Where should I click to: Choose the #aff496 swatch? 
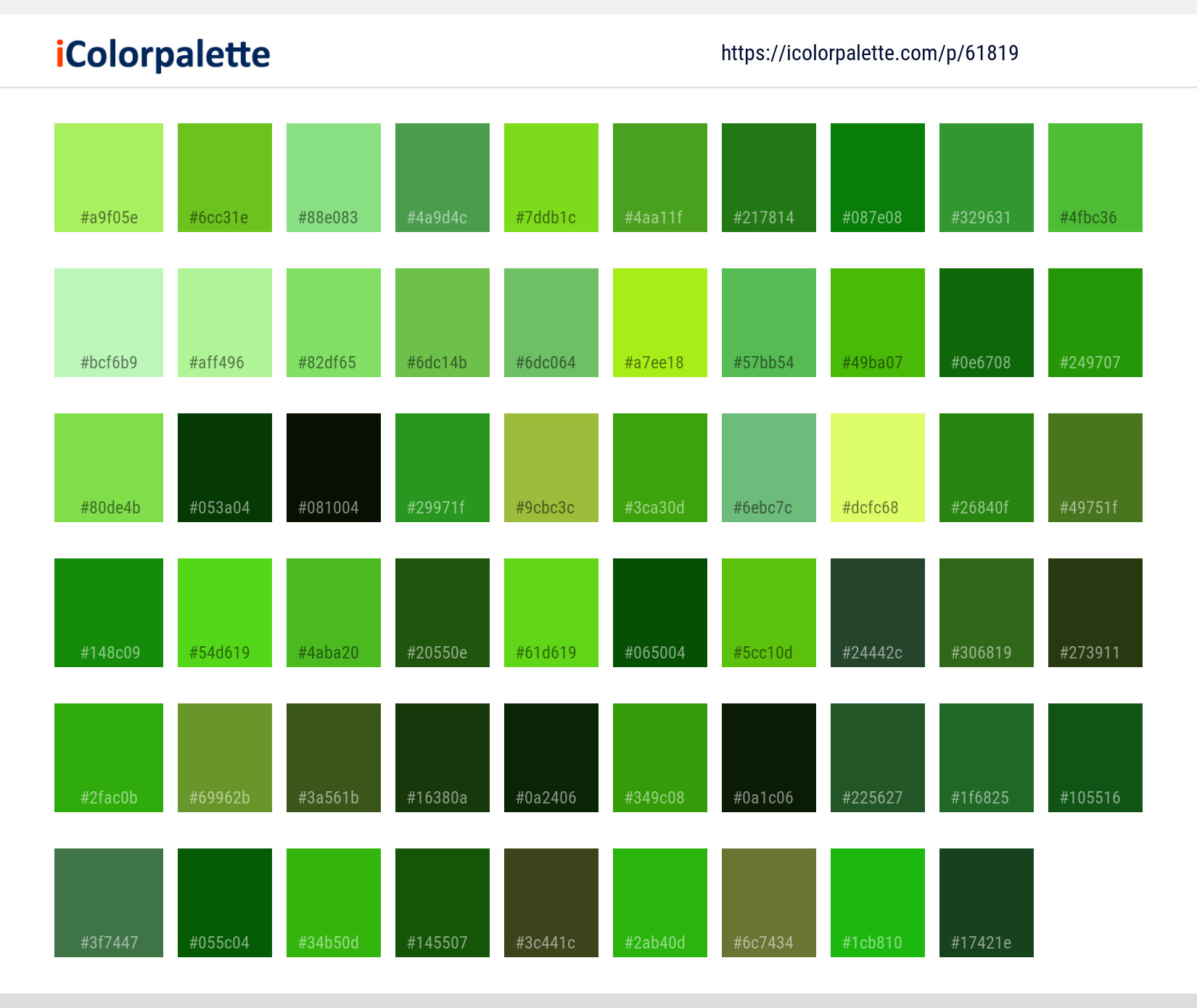225,323
